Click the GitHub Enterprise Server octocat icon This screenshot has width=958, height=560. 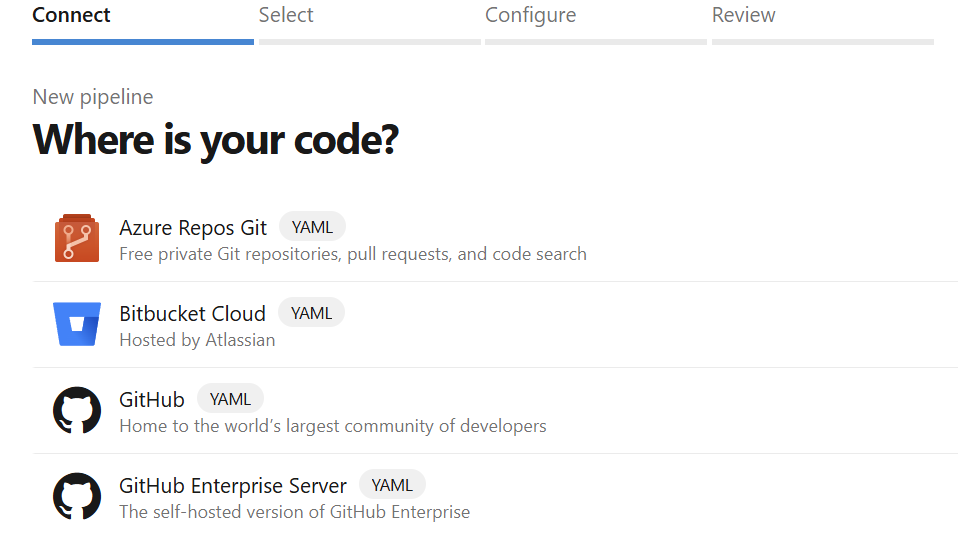click(x=77, y=496)
